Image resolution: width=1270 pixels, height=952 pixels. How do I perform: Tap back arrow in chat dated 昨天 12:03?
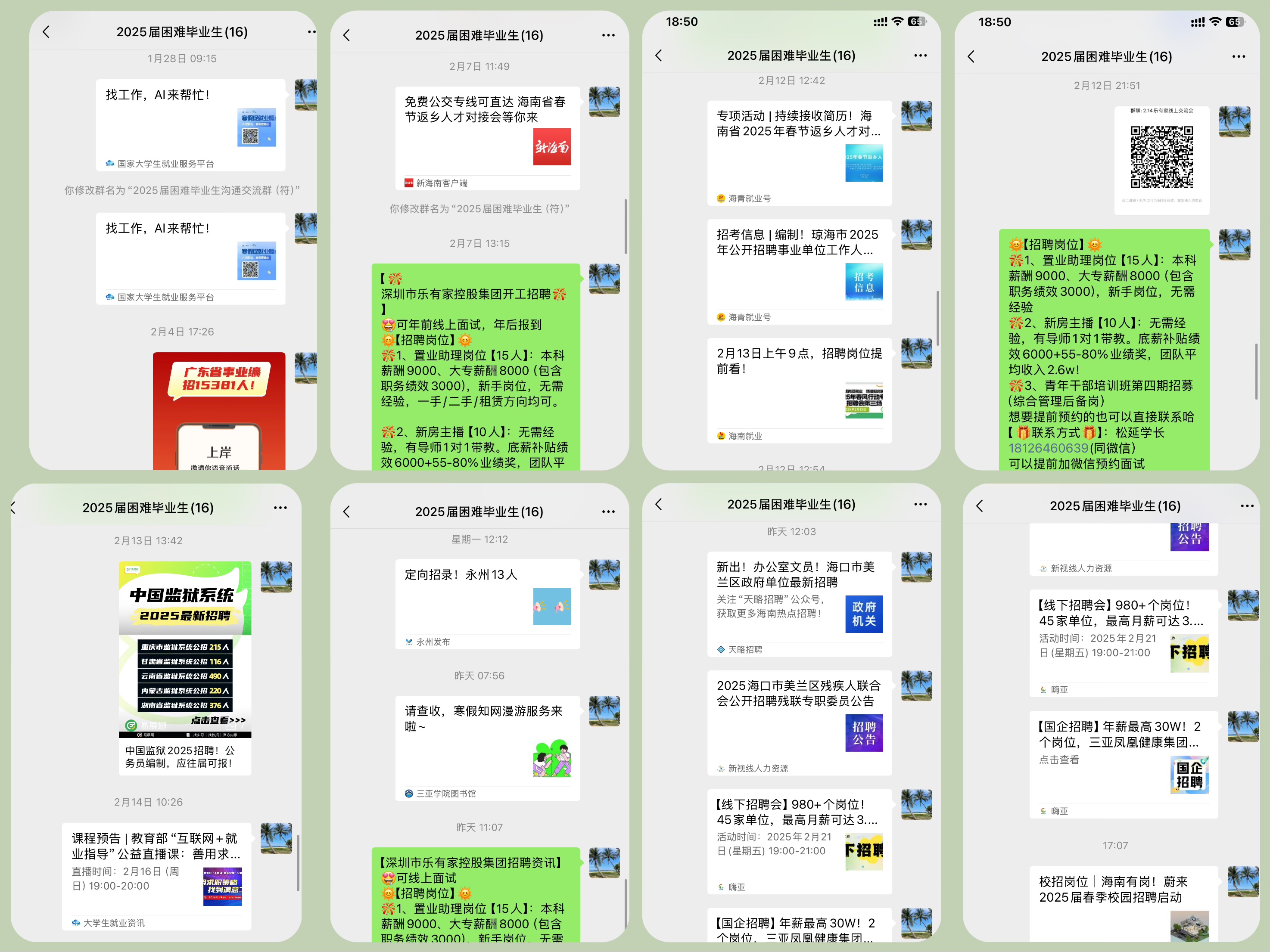coord(659,504)
